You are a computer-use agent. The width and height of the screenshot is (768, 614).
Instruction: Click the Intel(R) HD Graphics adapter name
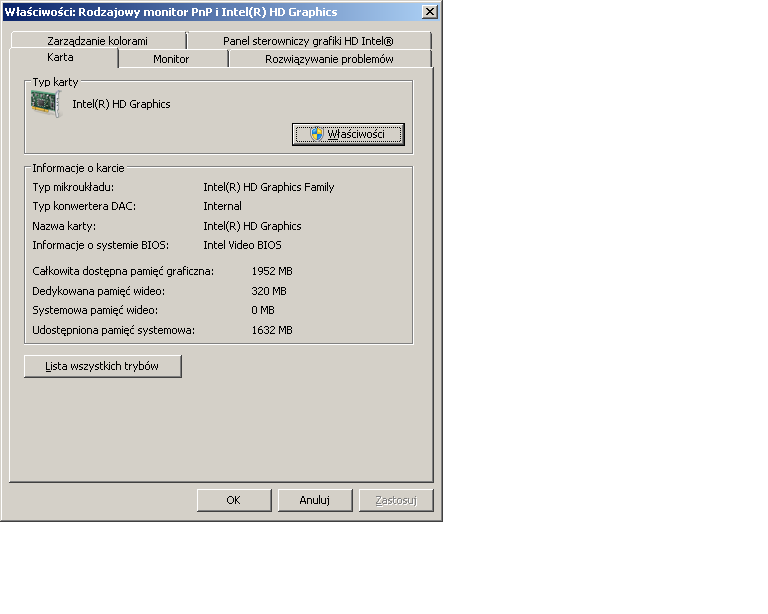click(121, 104)
